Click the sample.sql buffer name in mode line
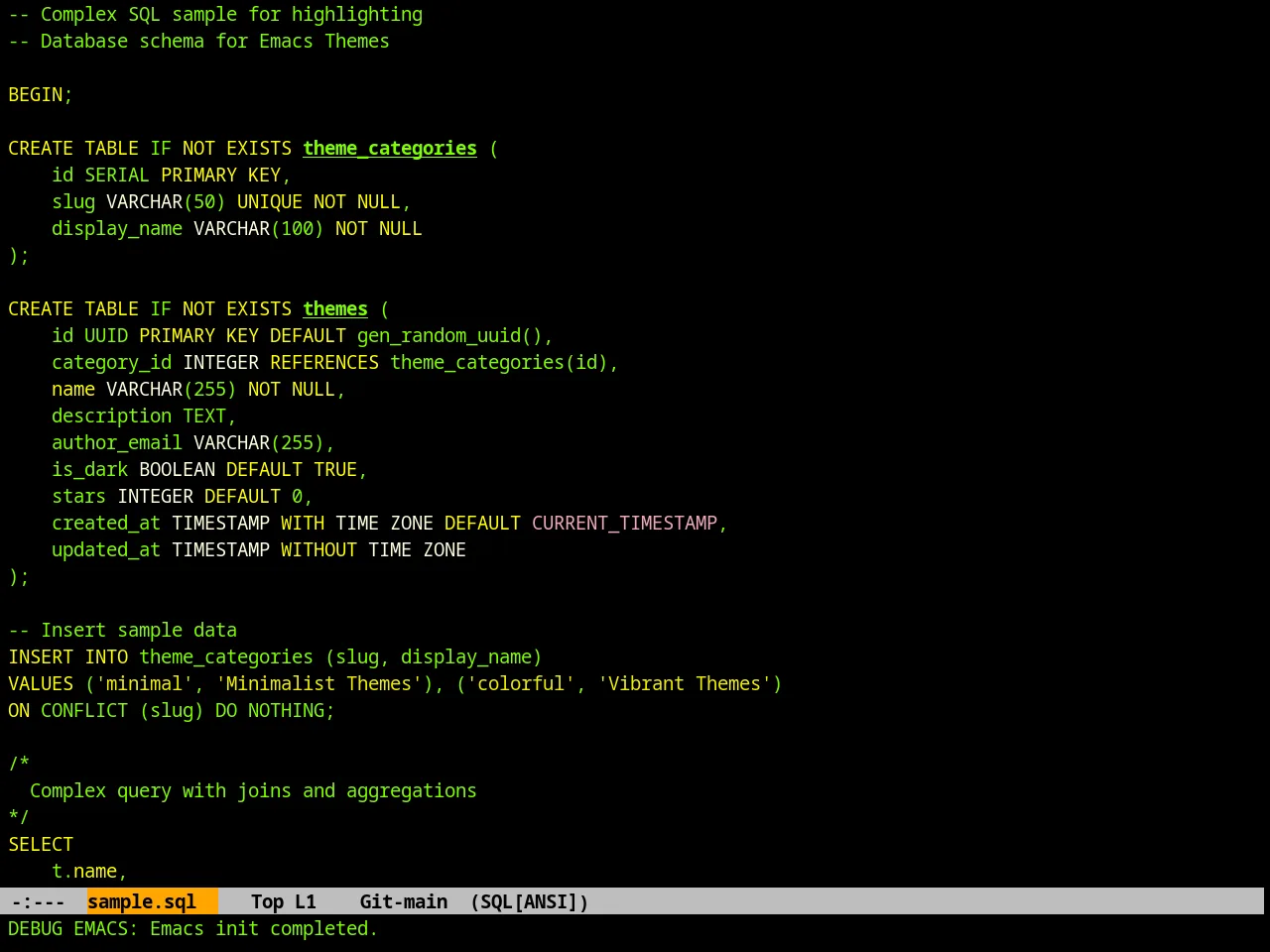The width and height of the screenshot is (1270, 952). click(x=142, y=901)
